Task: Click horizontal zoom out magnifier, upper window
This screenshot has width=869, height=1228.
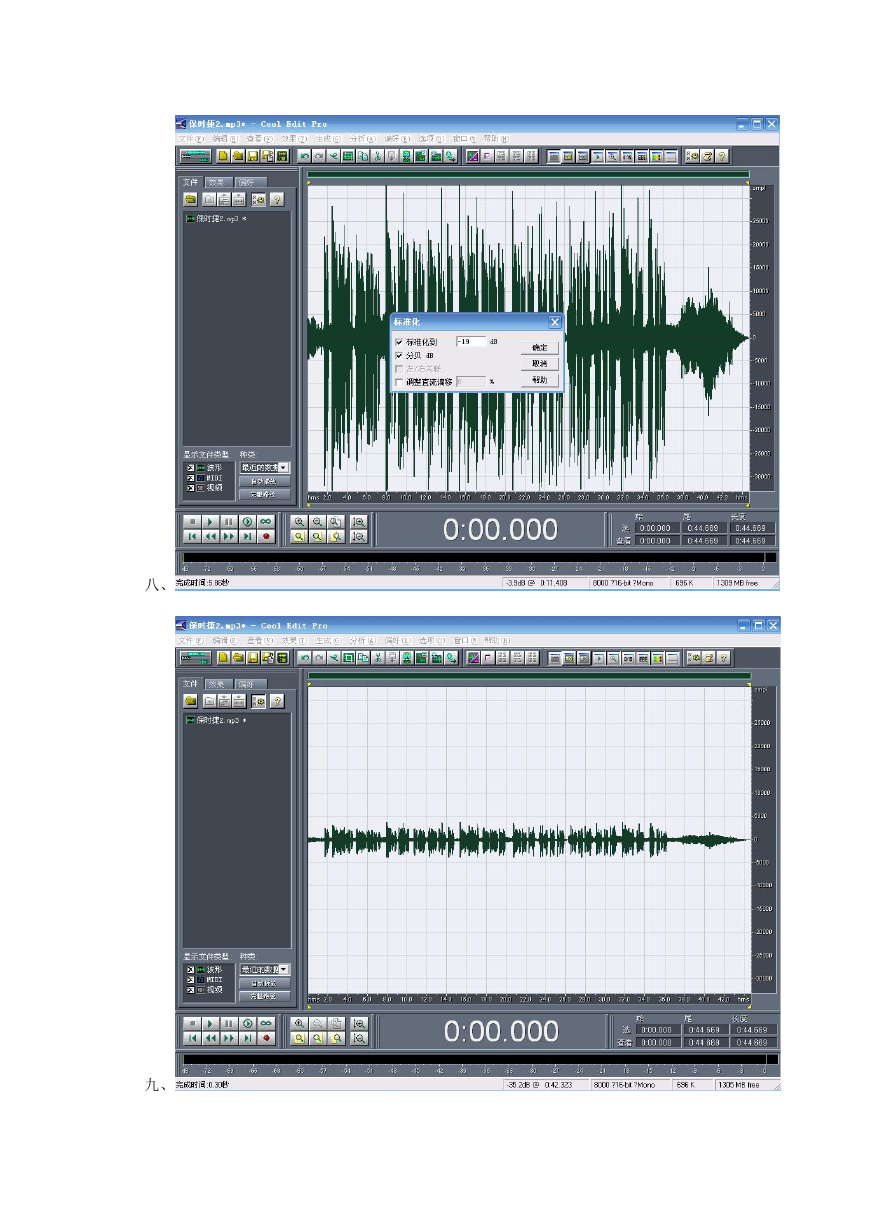Action: [318, 522]
